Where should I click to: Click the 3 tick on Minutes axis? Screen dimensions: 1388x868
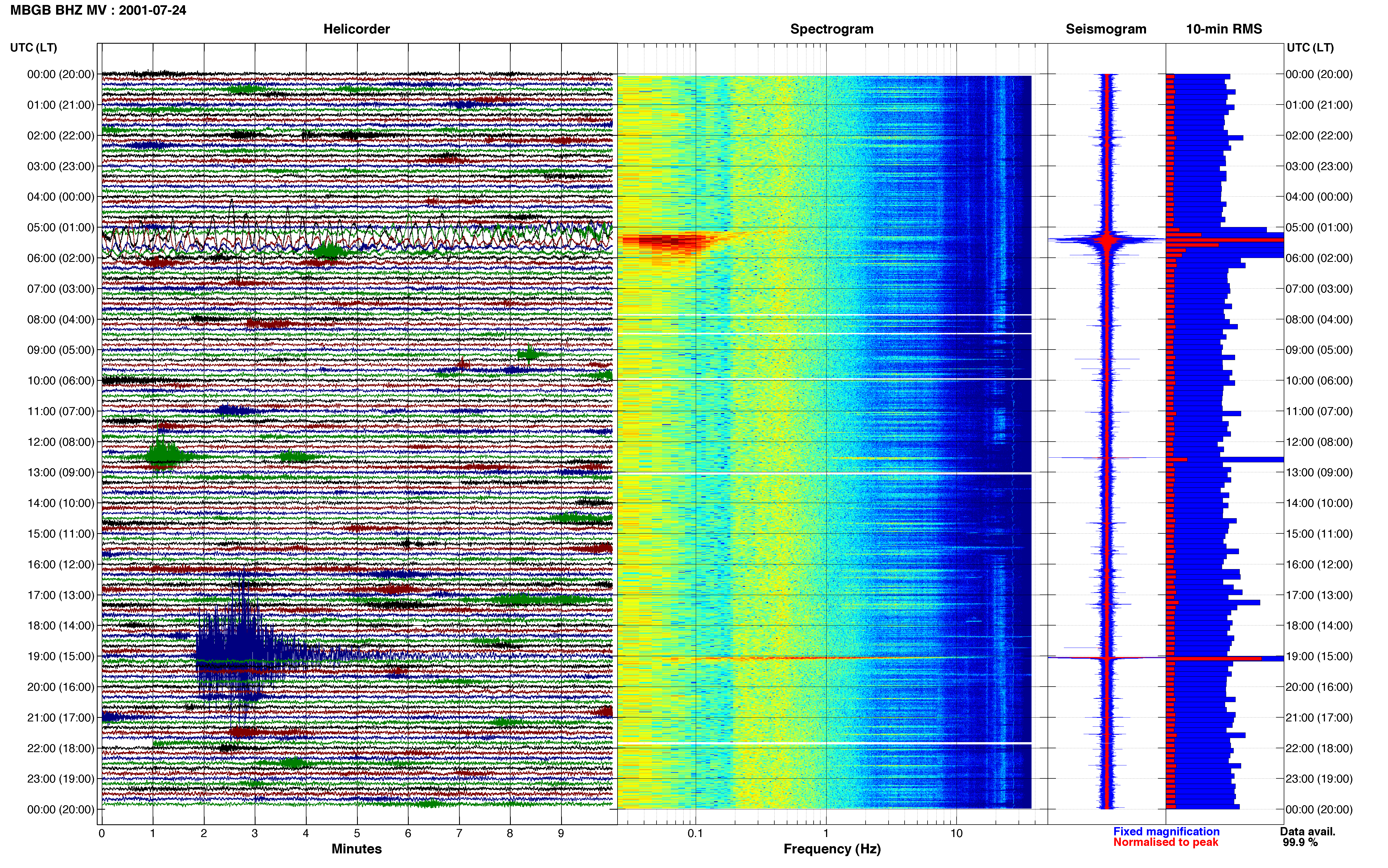point(255,833)
